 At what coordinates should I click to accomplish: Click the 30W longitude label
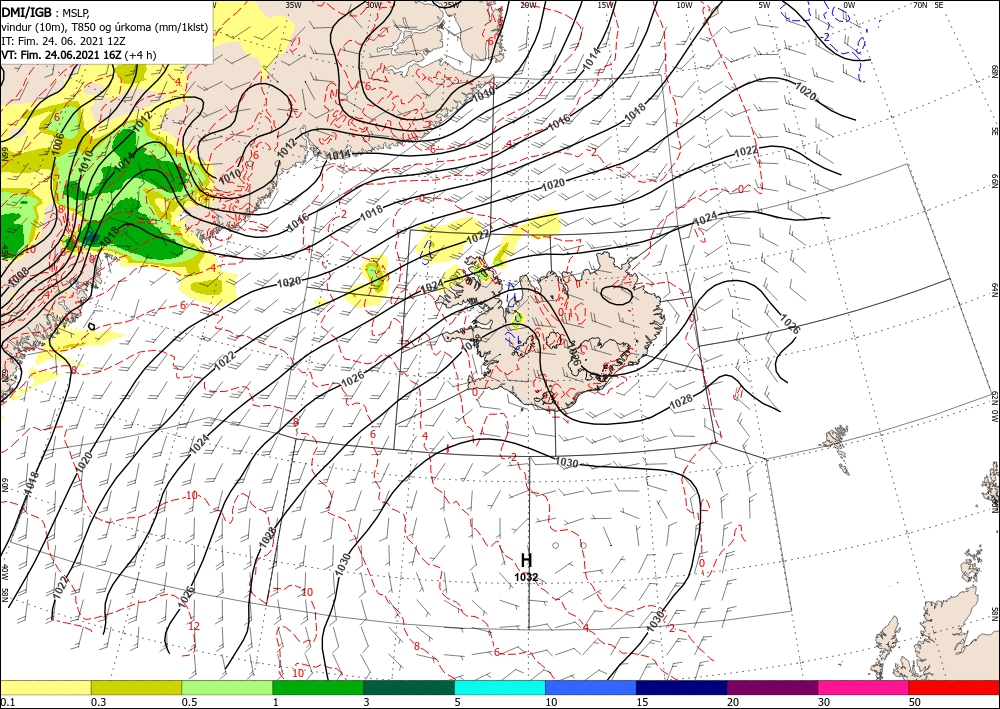(x=373, y=5)
